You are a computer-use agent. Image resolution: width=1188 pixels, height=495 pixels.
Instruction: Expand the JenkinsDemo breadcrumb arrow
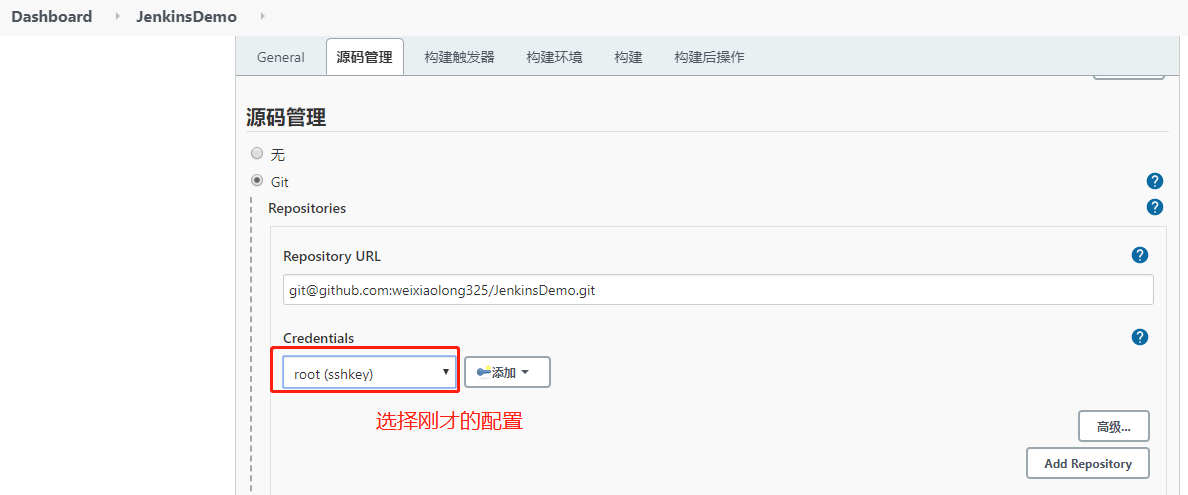(262, 16)
